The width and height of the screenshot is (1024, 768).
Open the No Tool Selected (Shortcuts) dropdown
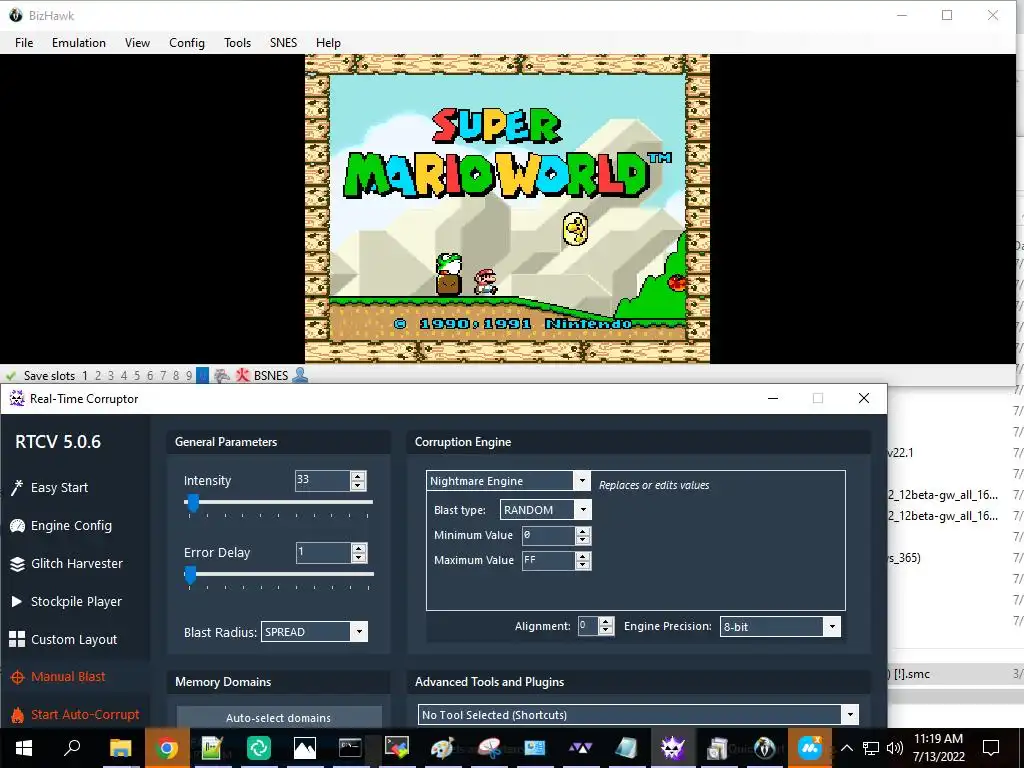[x=638, y=714]
